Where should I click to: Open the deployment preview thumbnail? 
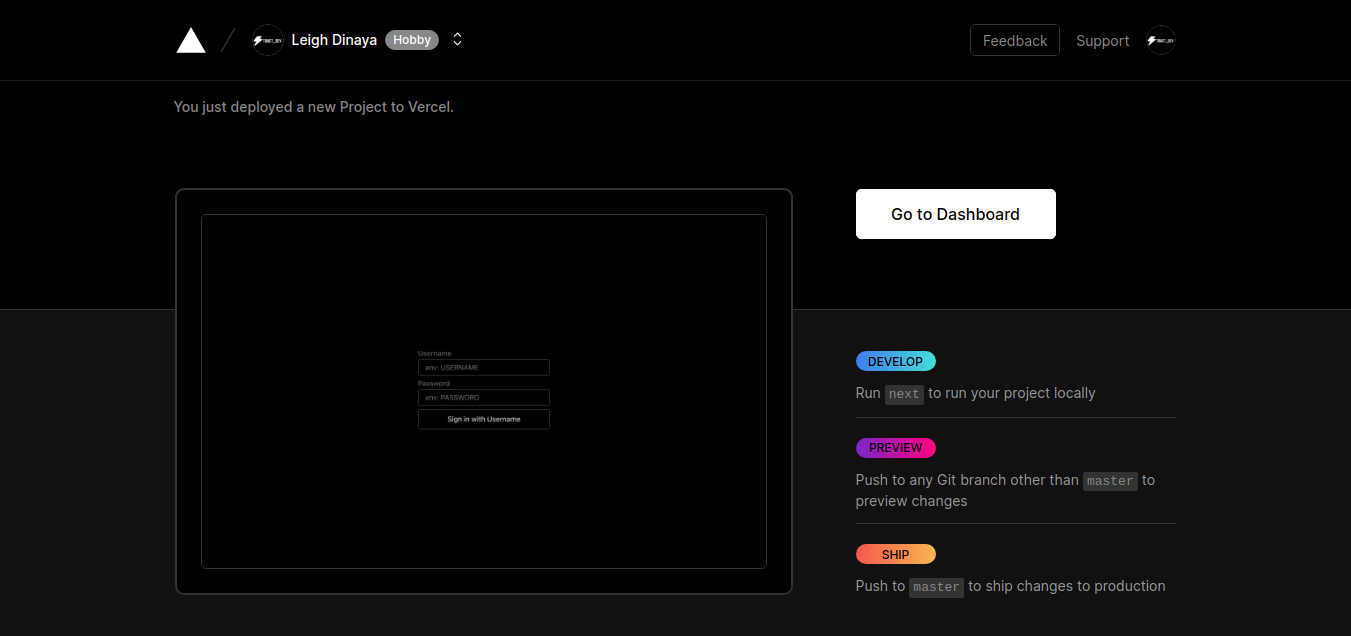coord(484,391)
